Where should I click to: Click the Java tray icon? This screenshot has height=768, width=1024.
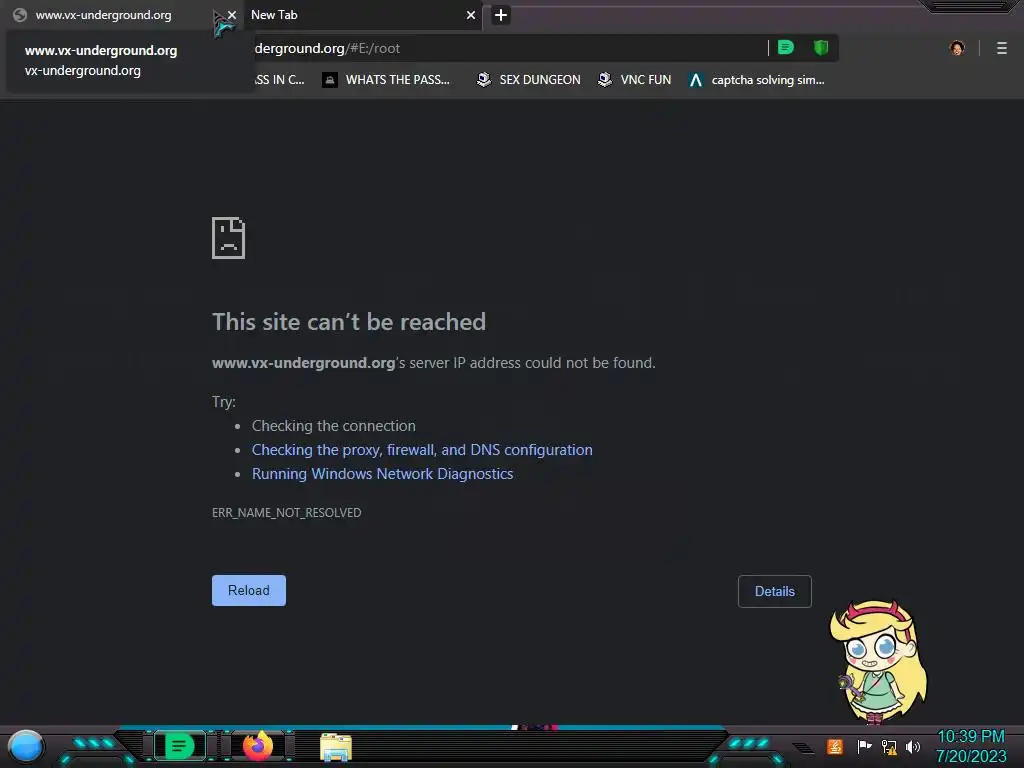pos(835,746)
